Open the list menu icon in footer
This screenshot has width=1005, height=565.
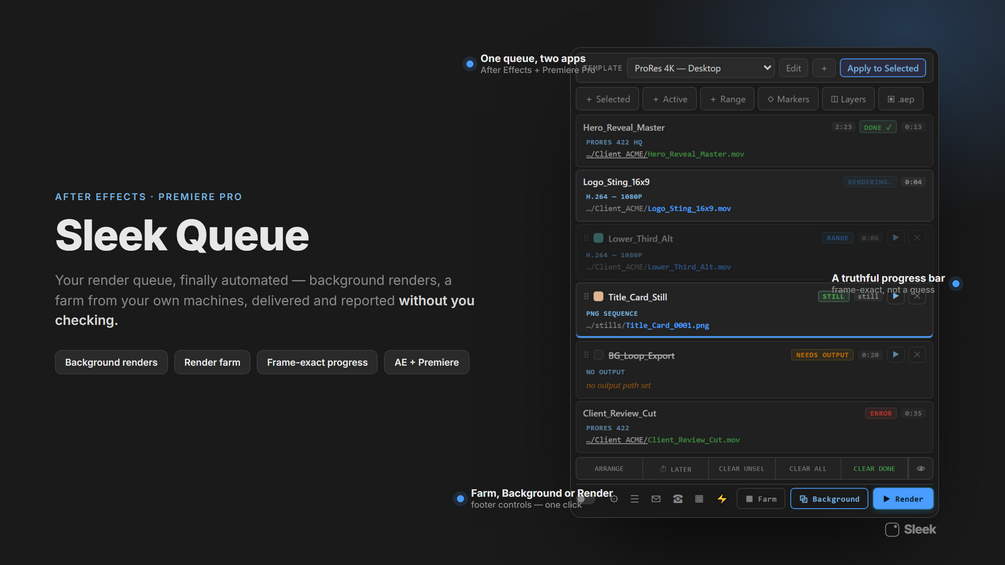[635, 499]
